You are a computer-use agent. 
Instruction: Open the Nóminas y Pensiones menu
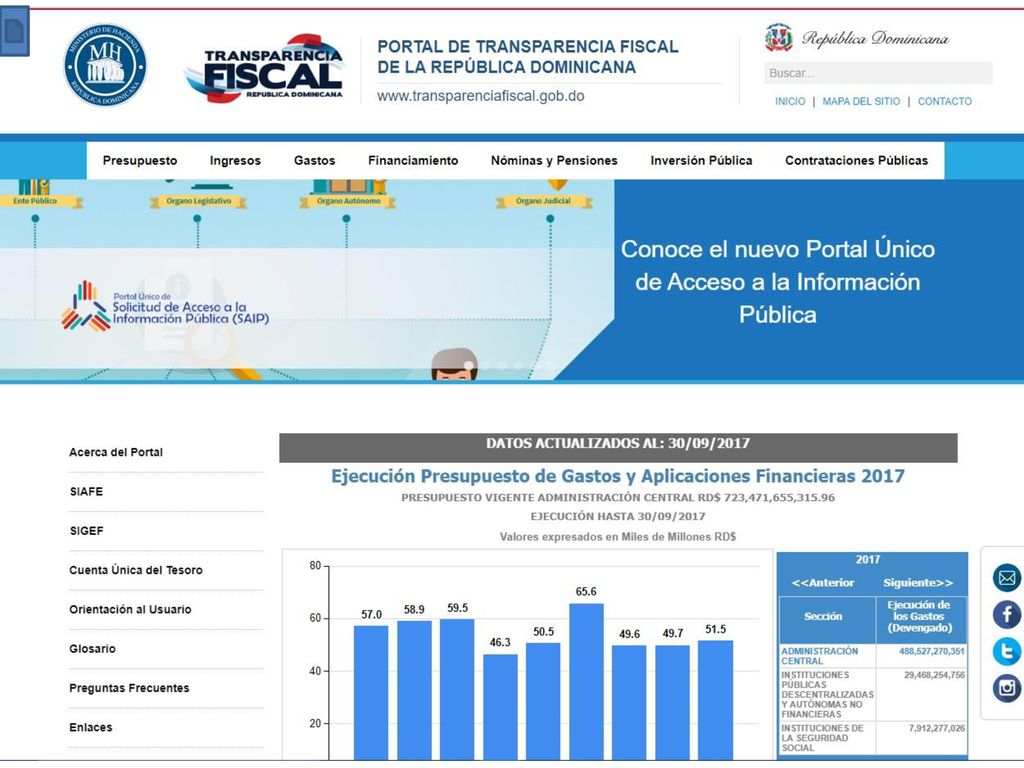click(554, 161)
